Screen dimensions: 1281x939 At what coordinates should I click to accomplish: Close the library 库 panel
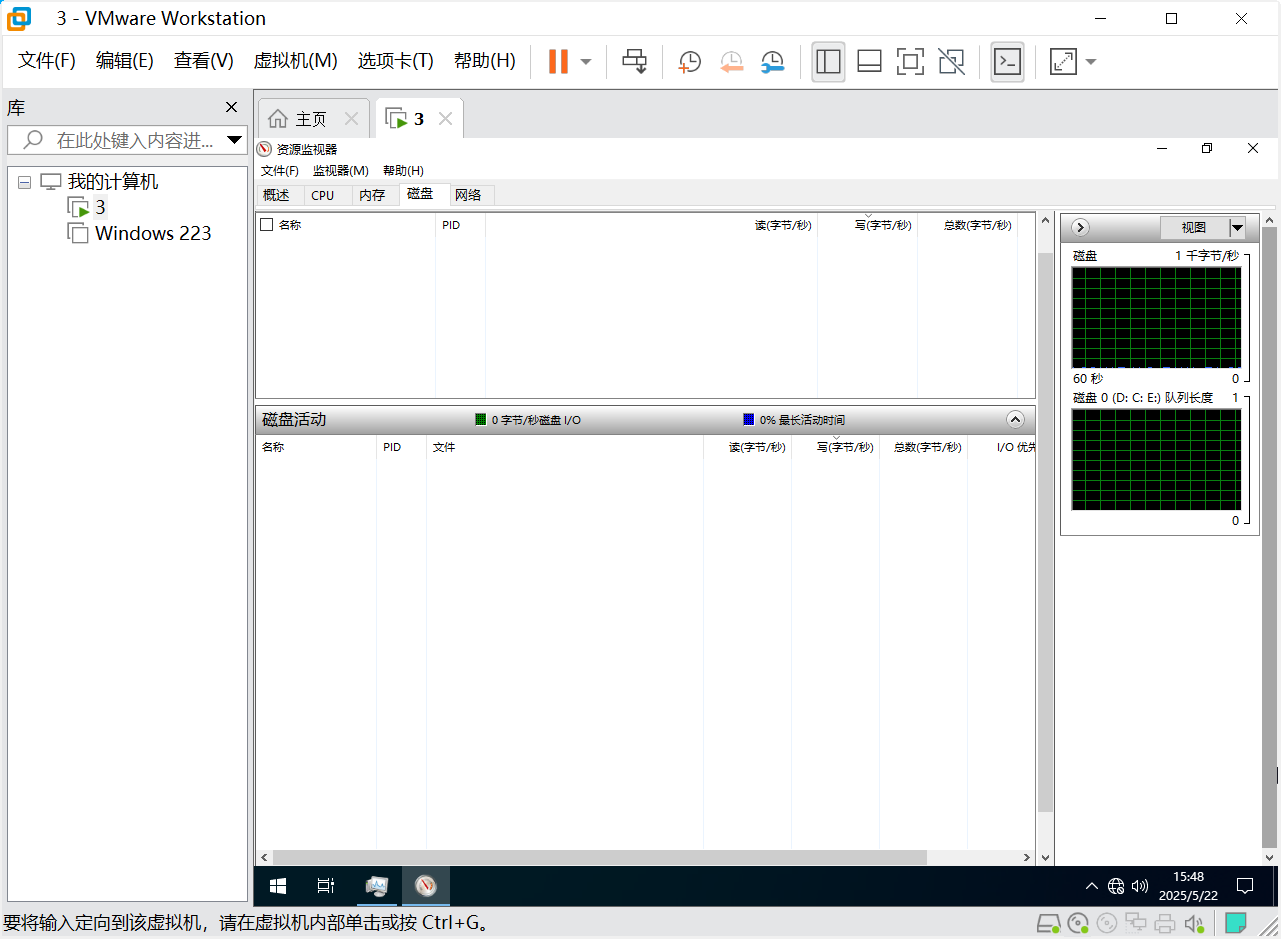point(231,107)
